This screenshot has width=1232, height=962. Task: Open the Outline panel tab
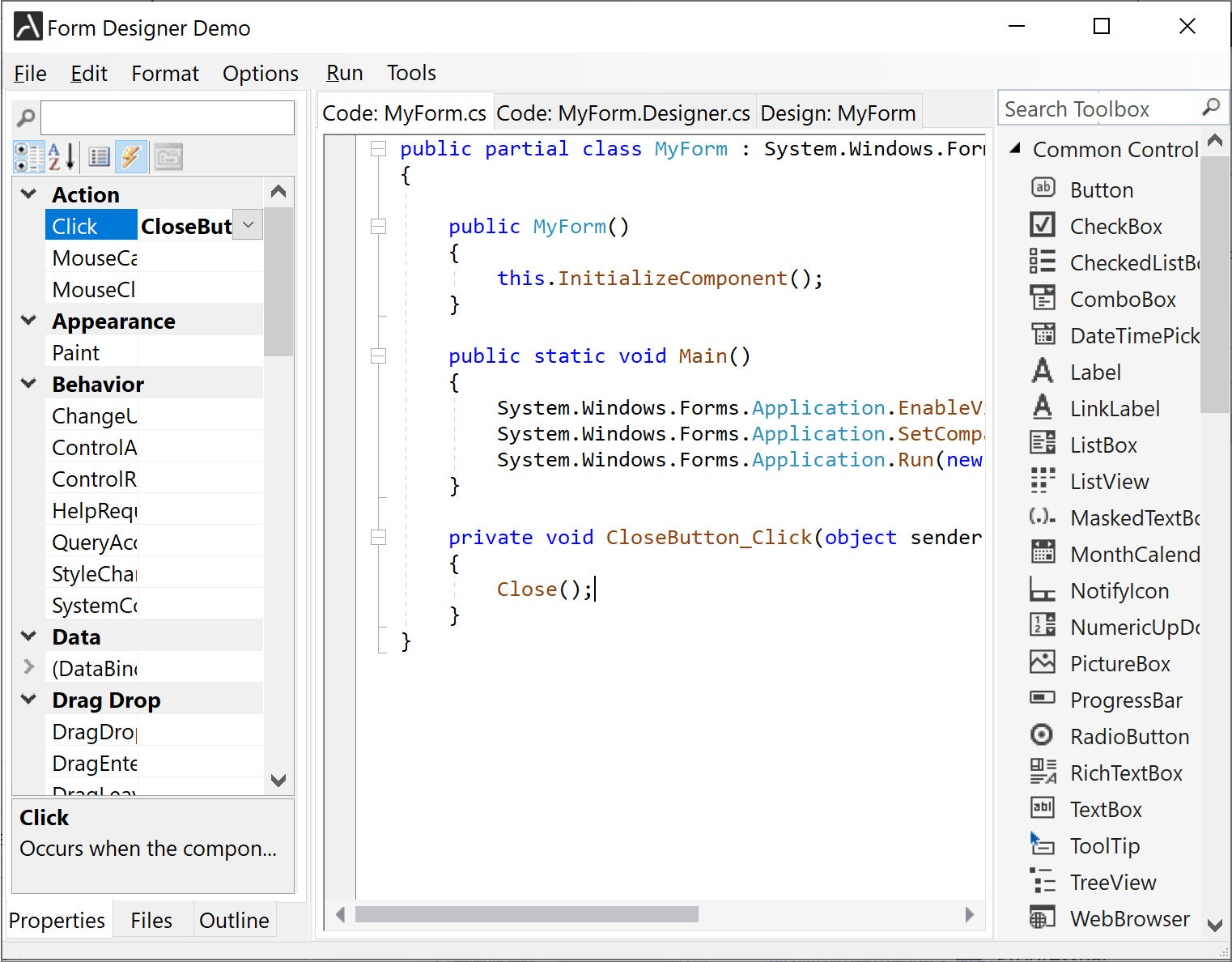pyautogui.click(x=234, y=921)
